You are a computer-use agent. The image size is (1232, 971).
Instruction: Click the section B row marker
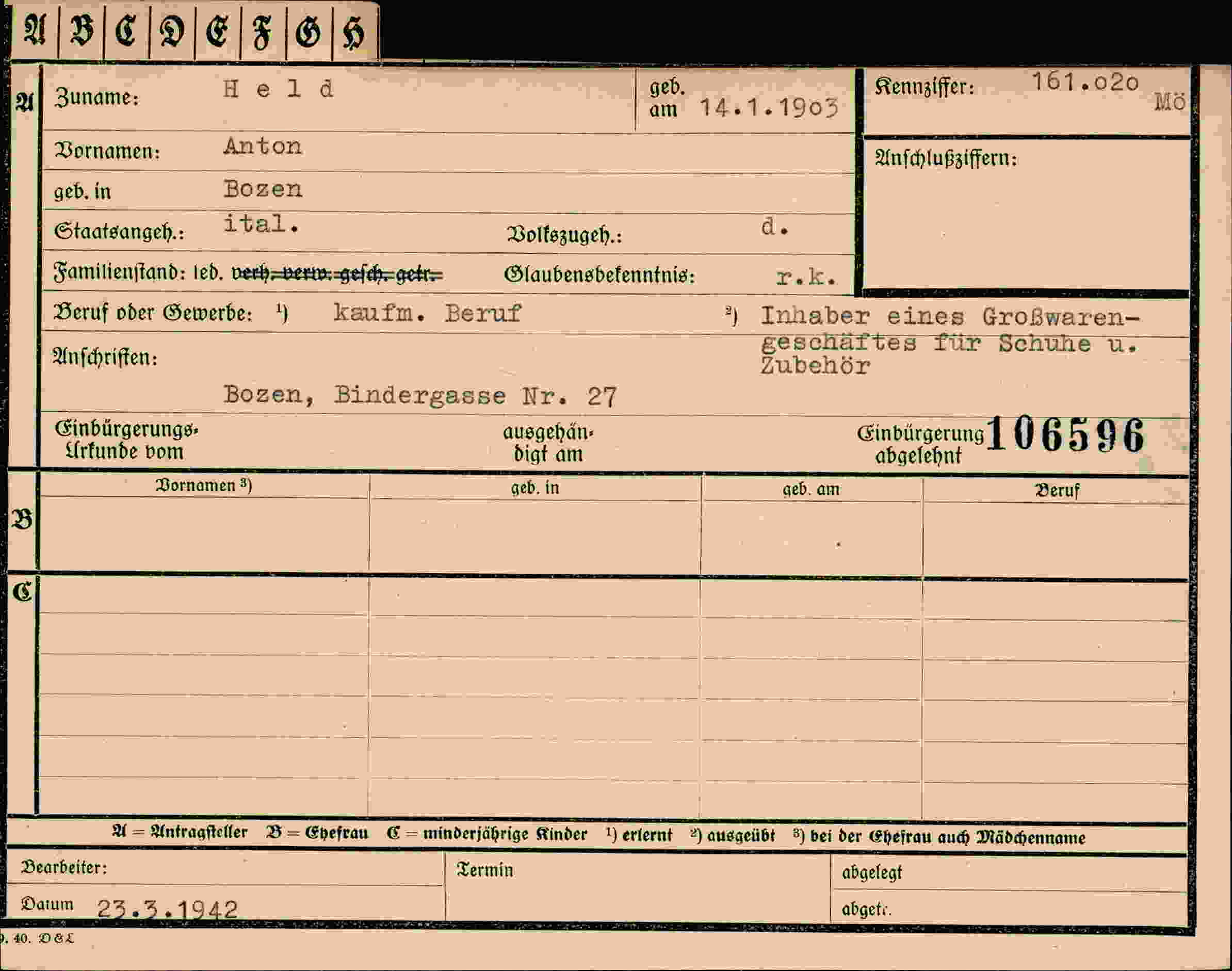22,520
